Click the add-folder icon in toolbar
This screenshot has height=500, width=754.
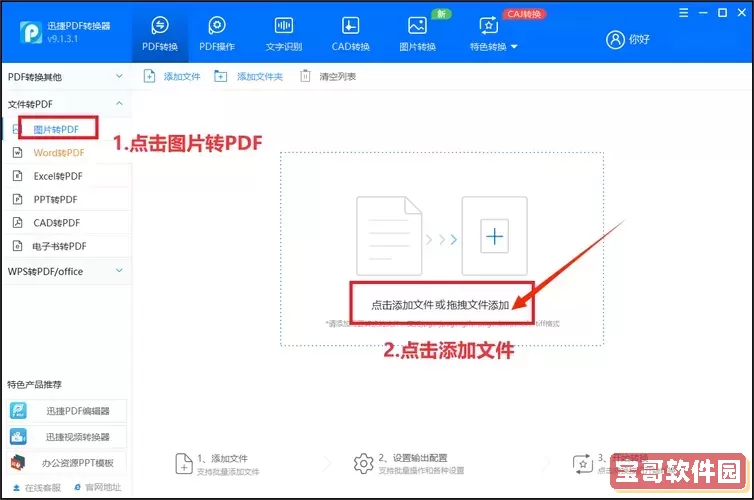tap(220, 76)
